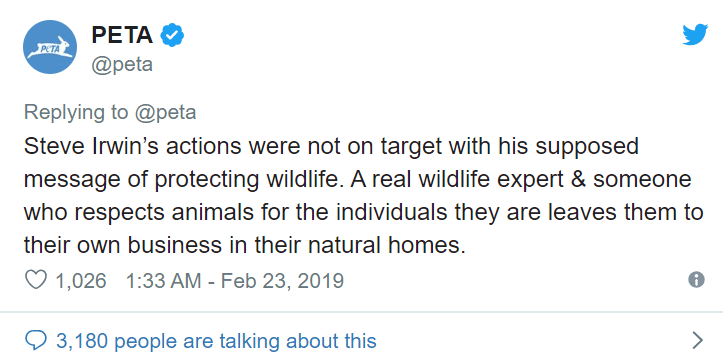
Task: Click the @peta mention after Replying to
Action: (x=166, y=112)
